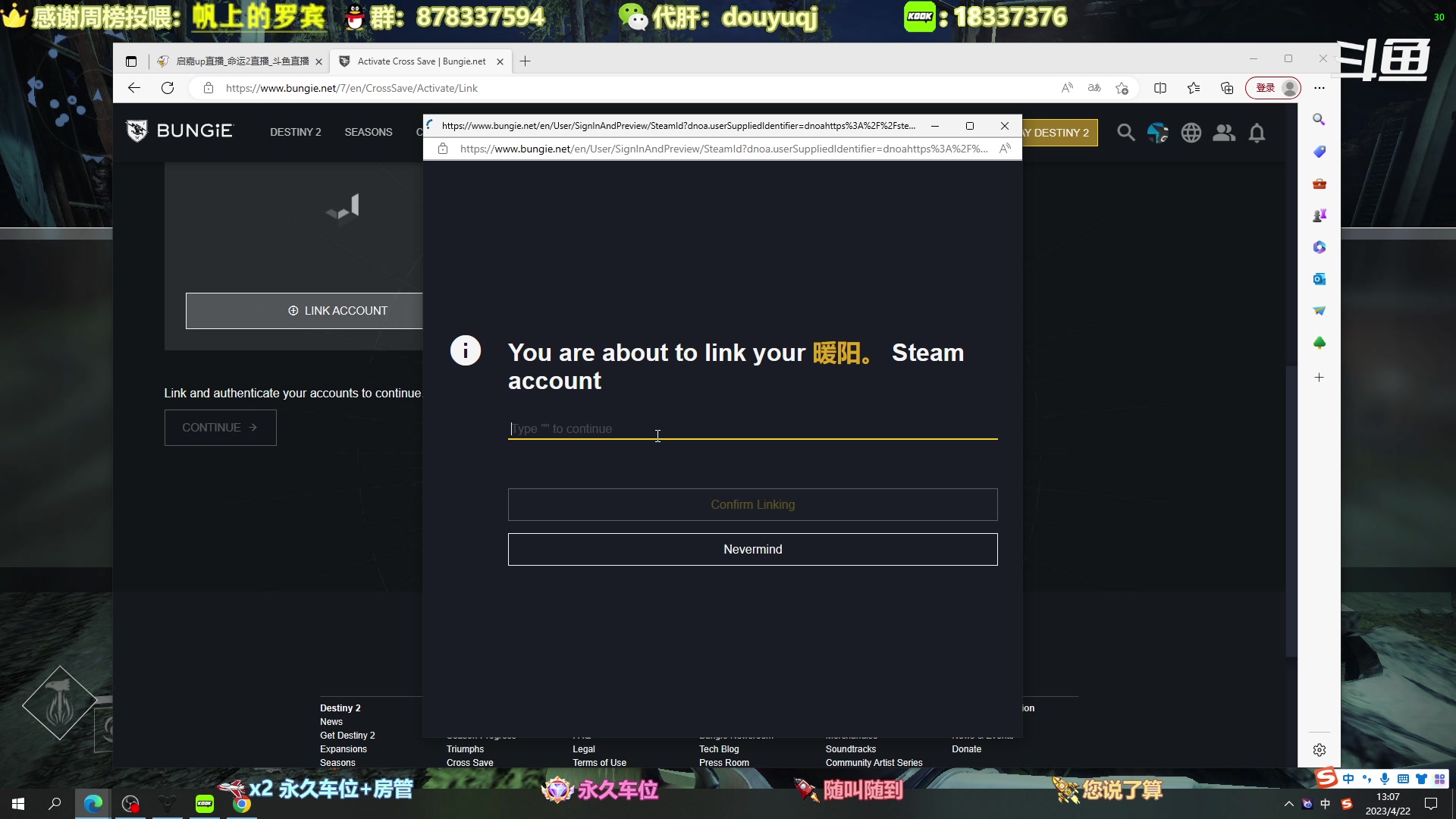
Task: Select the SEASONS menu tab
Action: click(368, 131)
